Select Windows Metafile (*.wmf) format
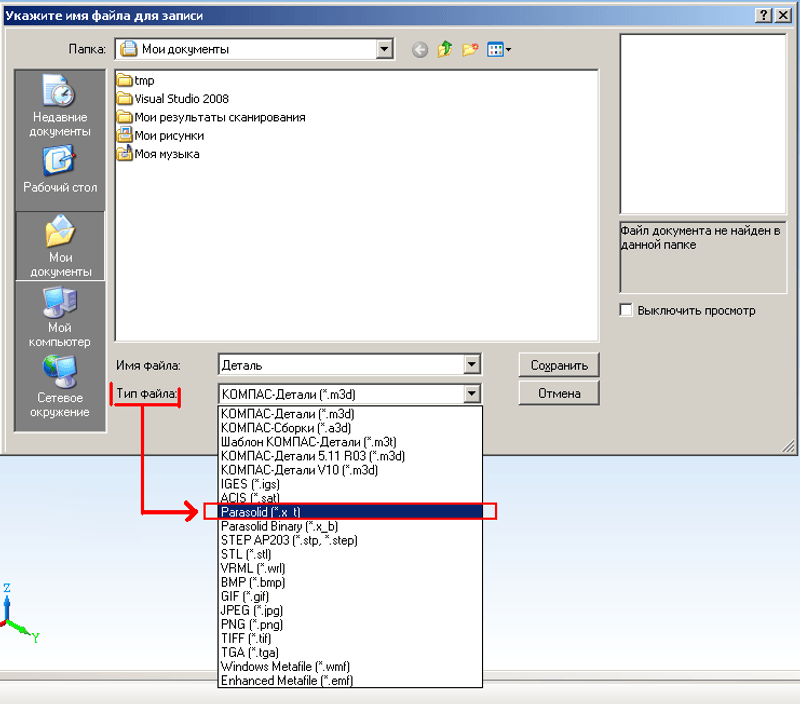Viewport: 800px width, 704px height. (x=350, y=666)
